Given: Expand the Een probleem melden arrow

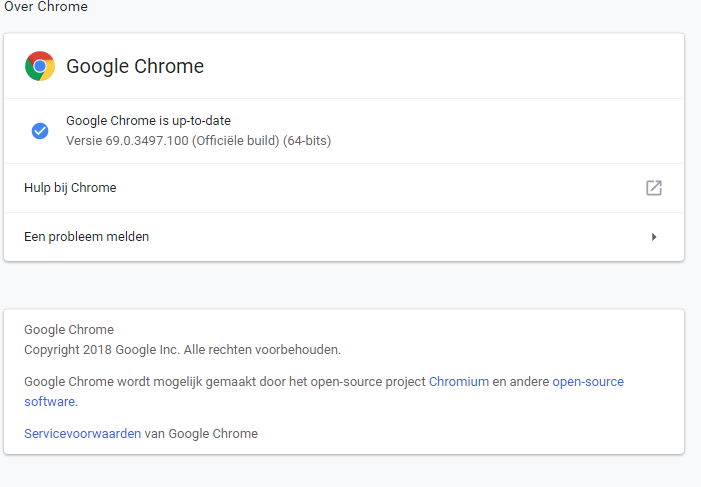Looking at the screenshot, I should [654, 237].
